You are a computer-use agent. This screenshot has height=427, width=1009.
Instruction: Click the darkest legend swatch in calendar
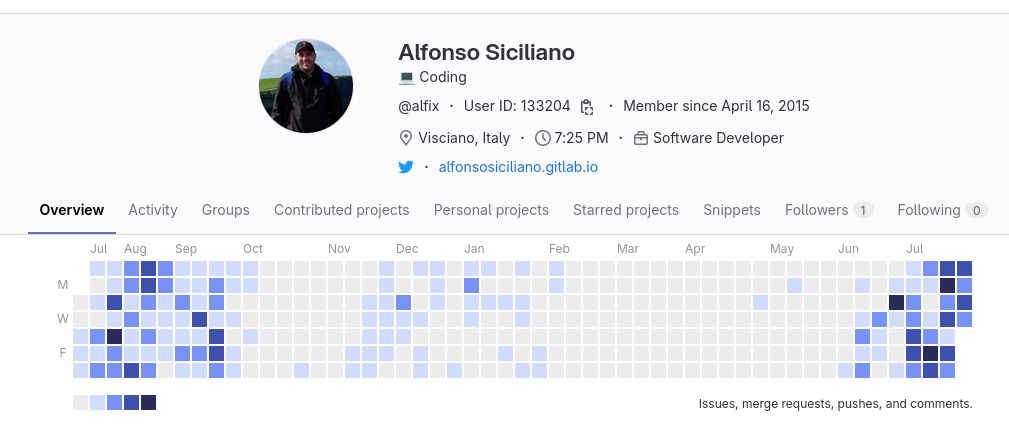click(148, 402)
